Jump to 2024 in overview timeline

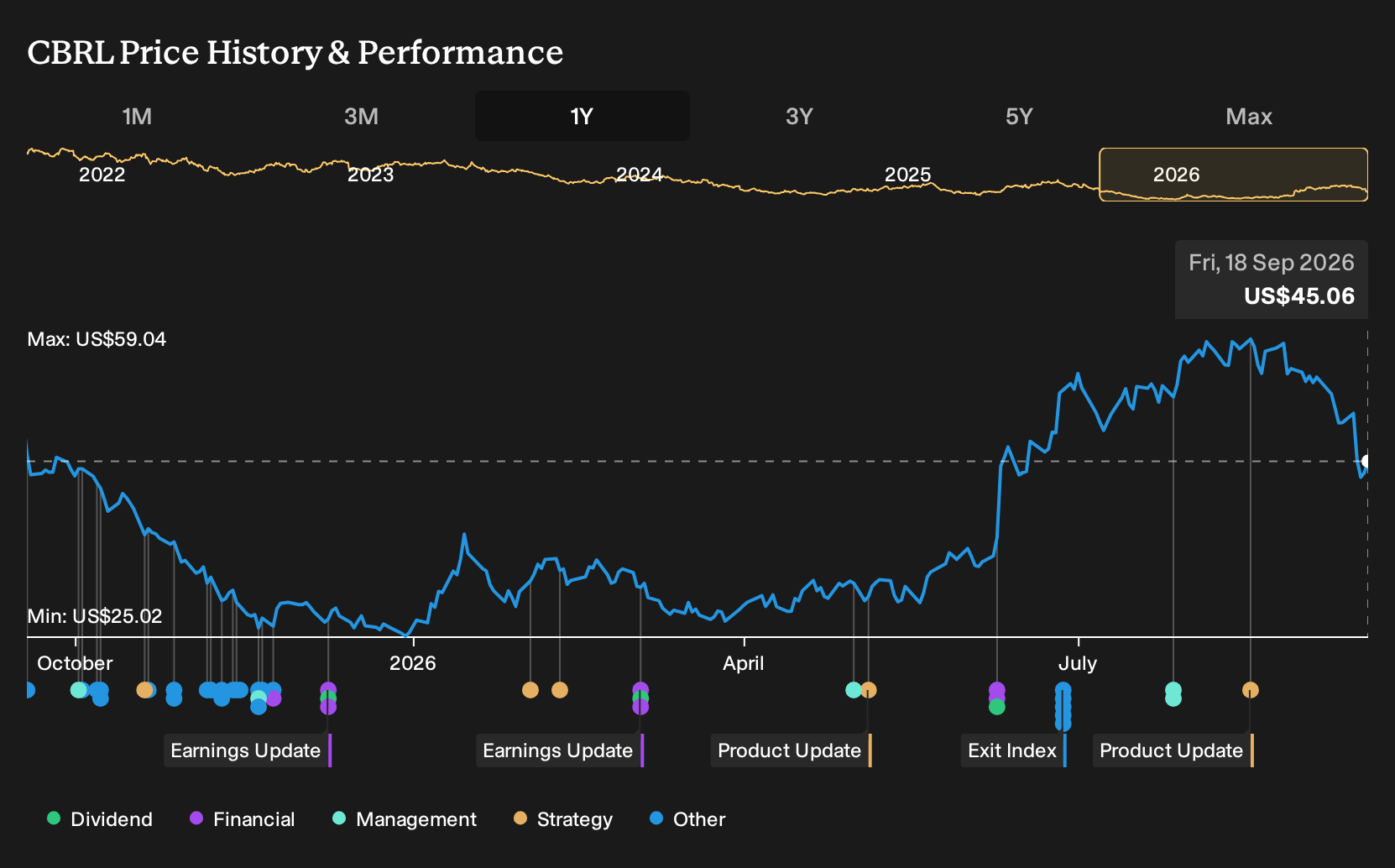(x=639, y=175)
